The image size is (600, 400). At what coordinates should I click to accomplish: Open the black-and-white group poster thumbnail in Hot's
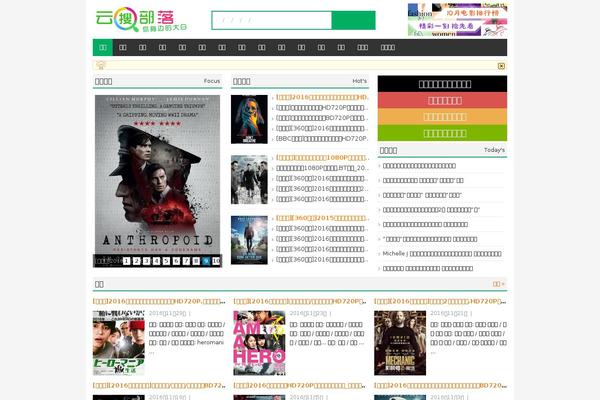pyautogui.click(x=249, y=180)
